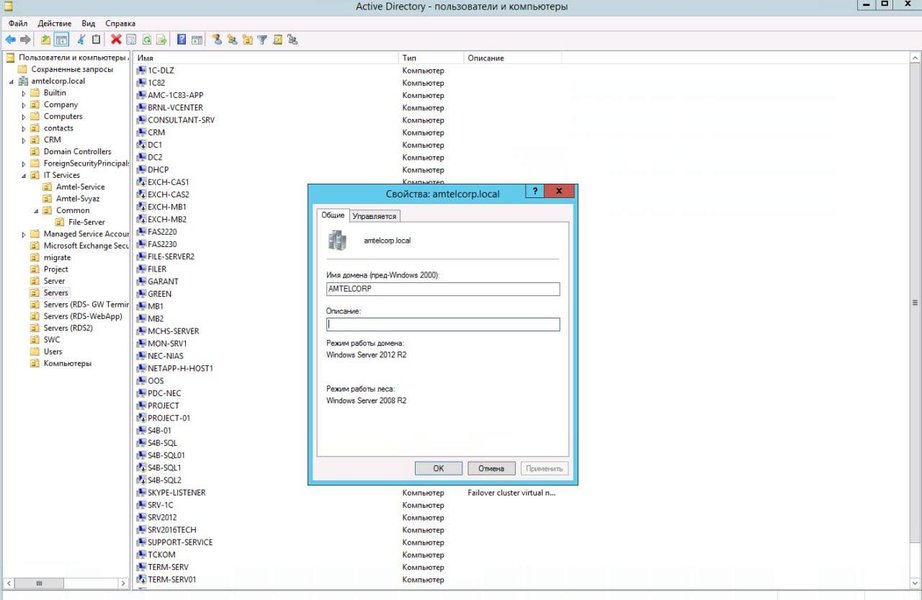Click the Refresh toolbar icon
The width and height of the screenshot is (922, 600).
coord(147,40)
